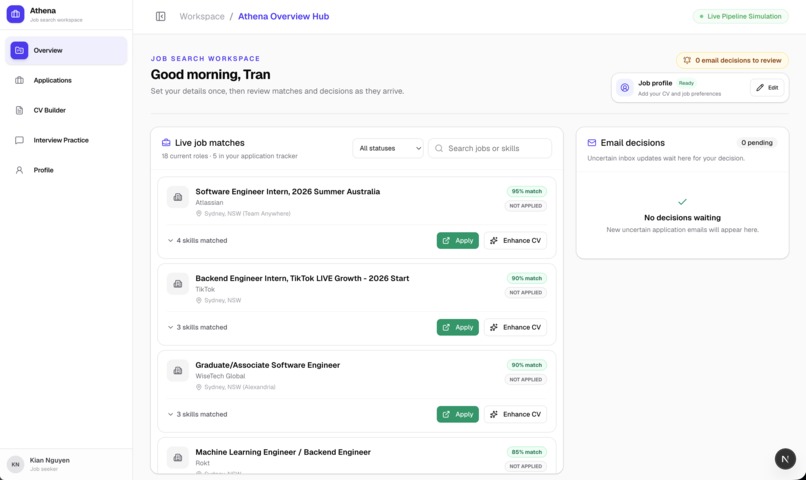
Task: Click the Athena logo icon
Action: (x=15, y=14)
